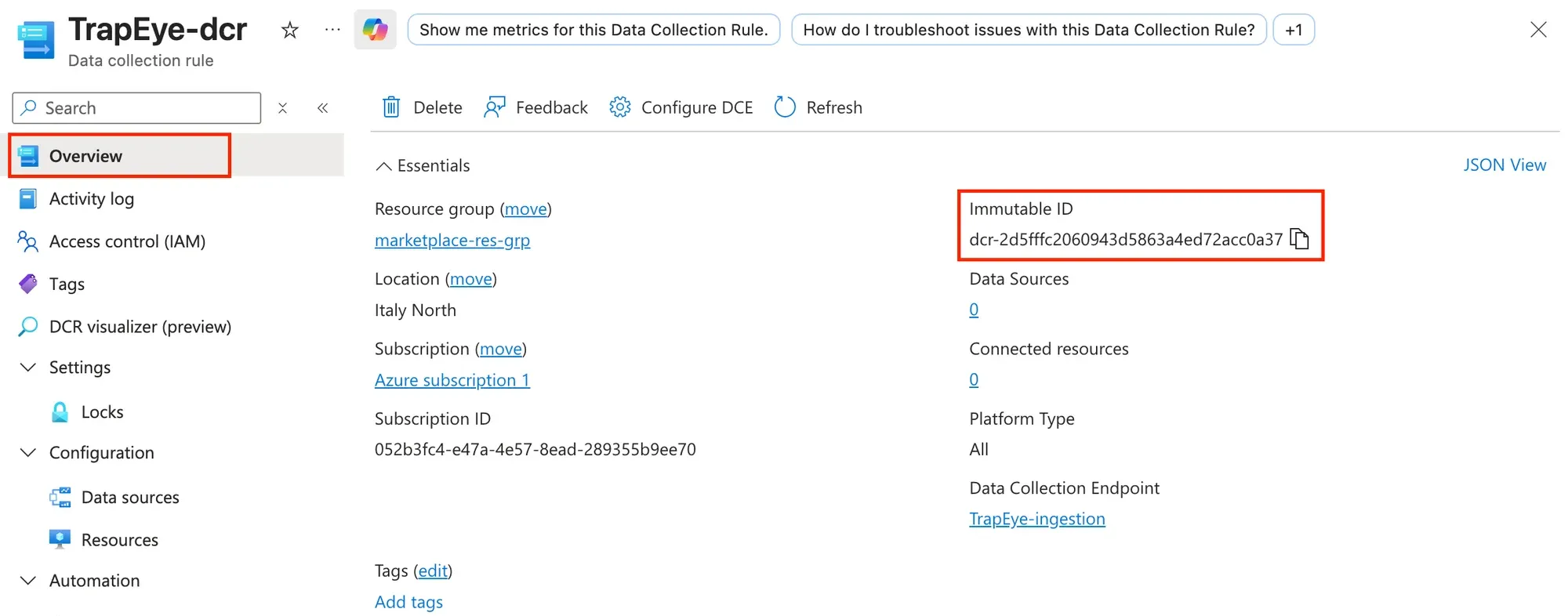
Task: Click the Platform Type value All
Action: point(978,450)
